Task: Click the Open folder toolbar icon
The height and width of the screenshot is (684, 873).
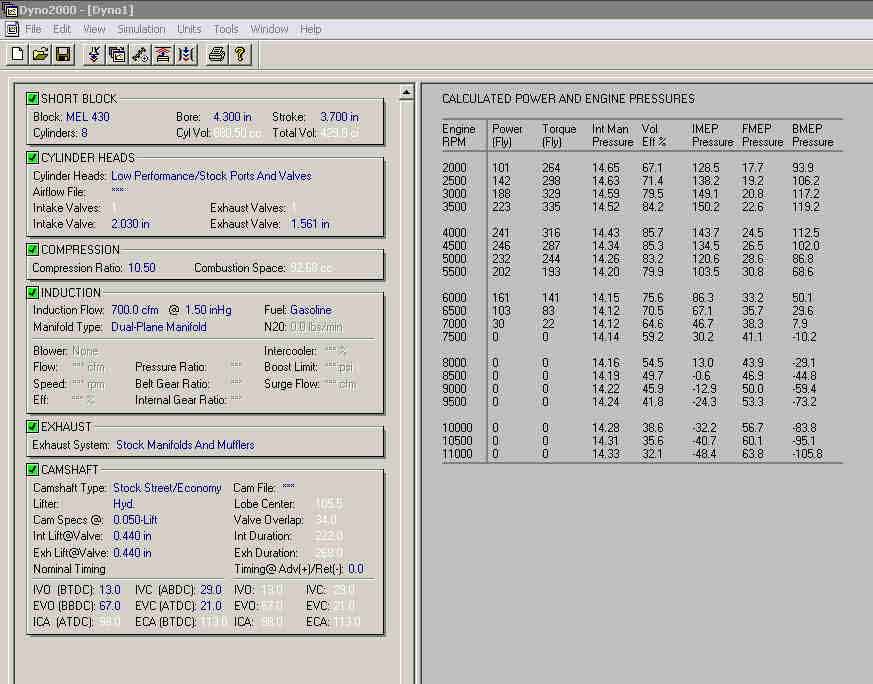Action: tap(40, 54)
